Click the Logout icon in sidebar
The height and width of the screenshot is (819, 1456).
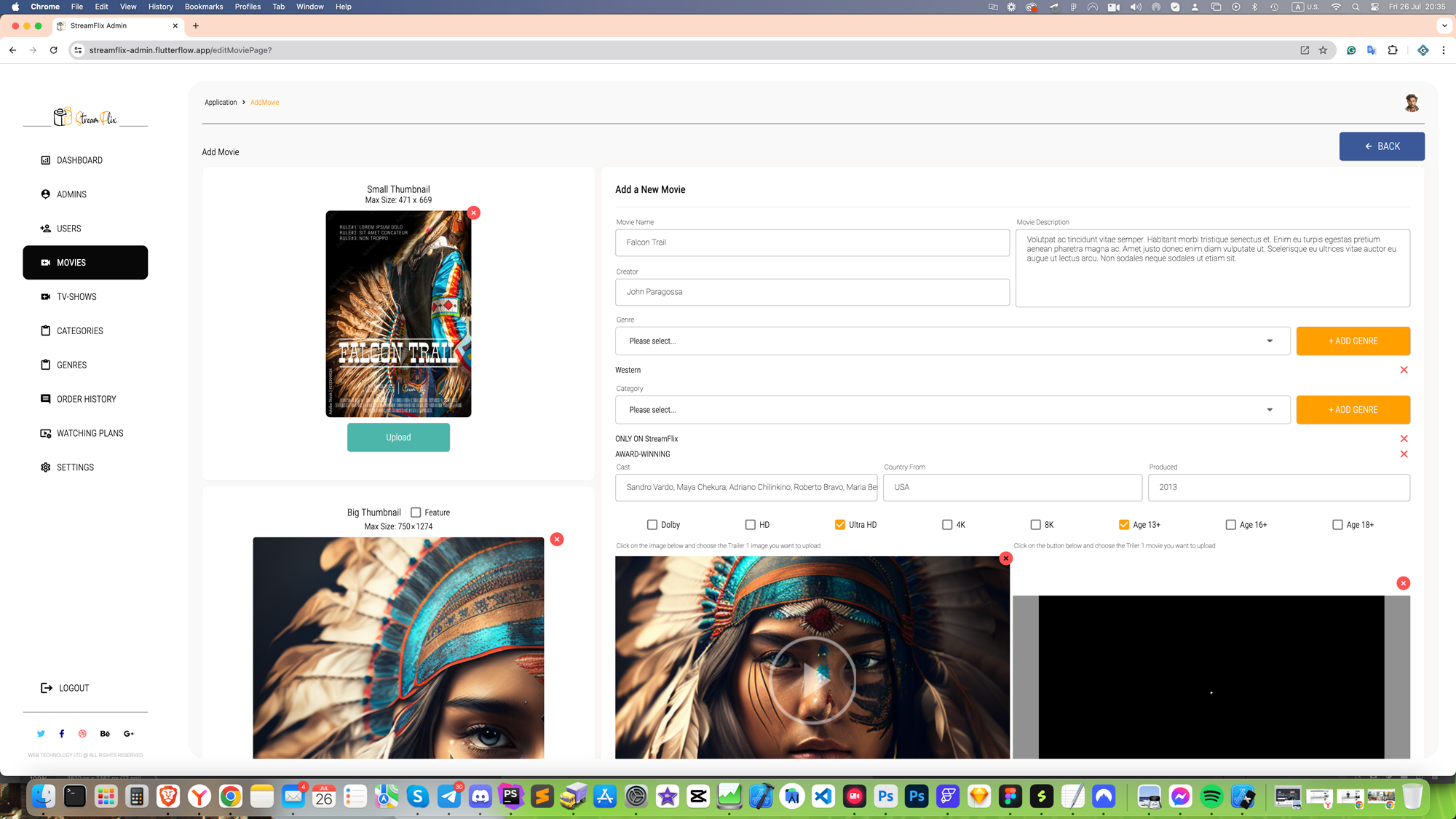pos(47,688)
